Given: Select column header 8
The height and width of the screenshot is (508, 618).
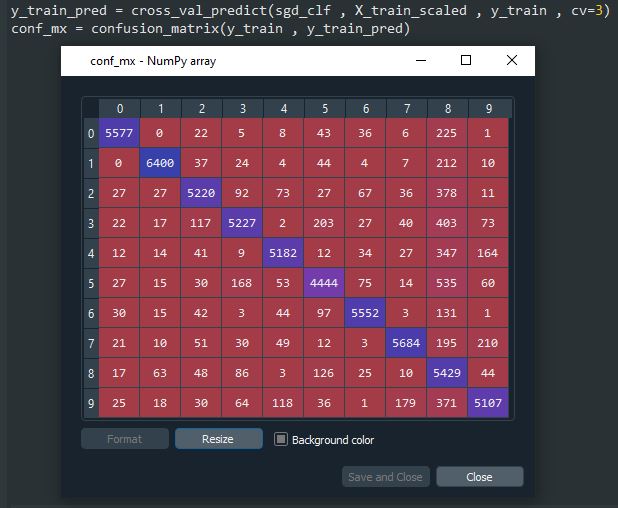Looking at the screenshot, I should pyautogui.click(x=447, y=109).
